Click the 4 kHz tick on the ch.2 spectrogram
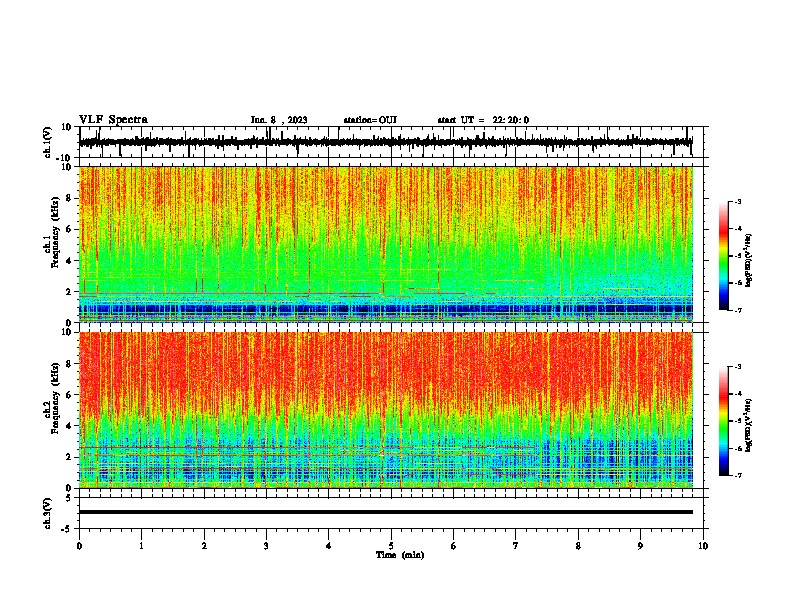 tap(69, 426)
